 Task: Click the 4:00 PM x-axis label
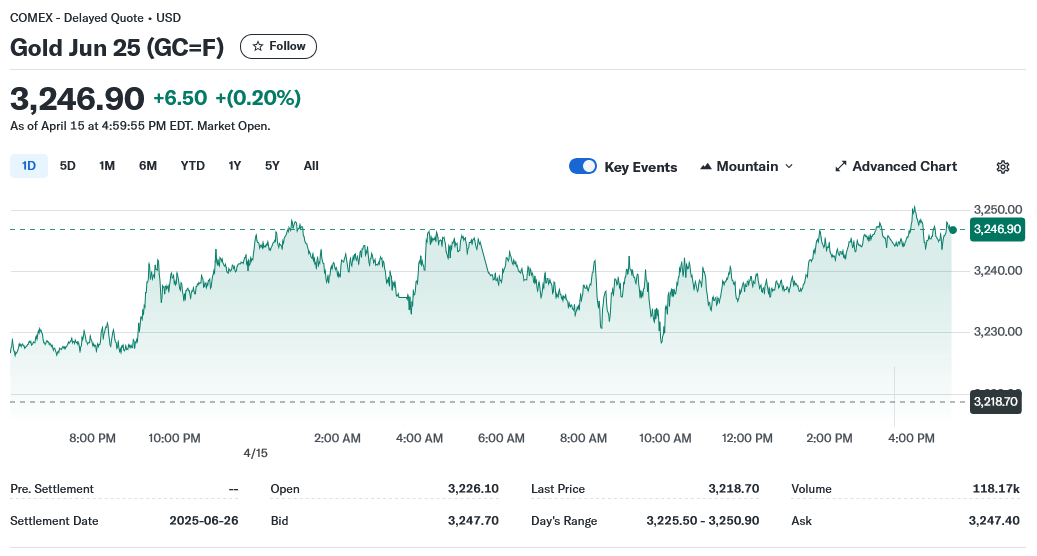pos(911,438)
